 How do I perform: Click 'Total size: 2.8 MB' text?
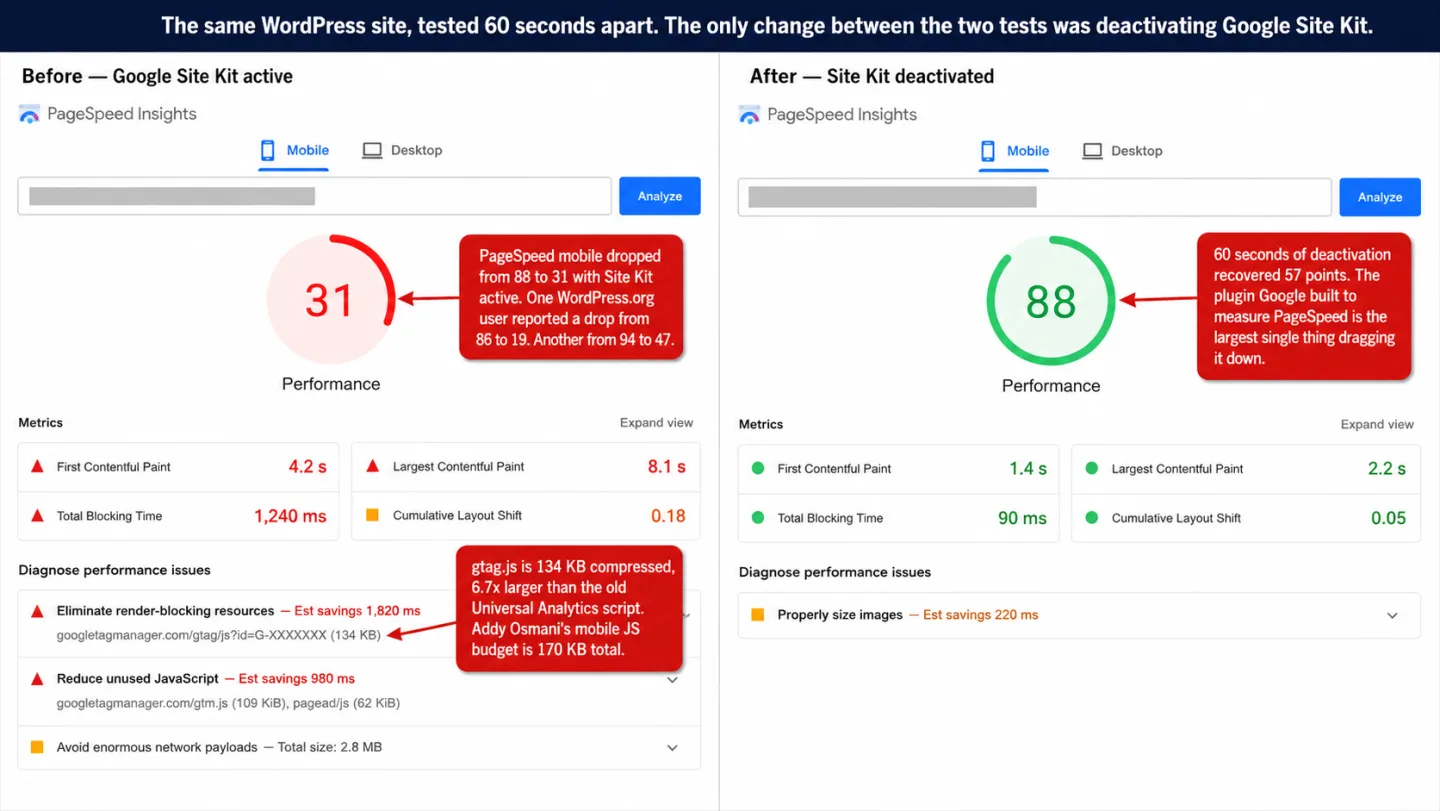pos(329,747)
